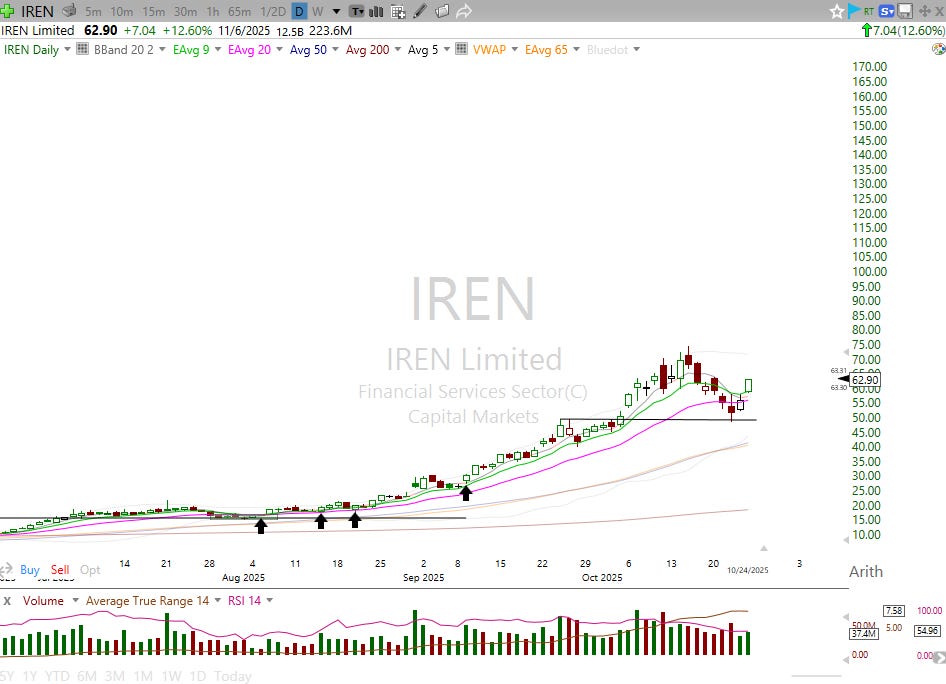Select the 30m timeframe
The height and width of the screenshot is (684, 946).
tap(185, 11)
